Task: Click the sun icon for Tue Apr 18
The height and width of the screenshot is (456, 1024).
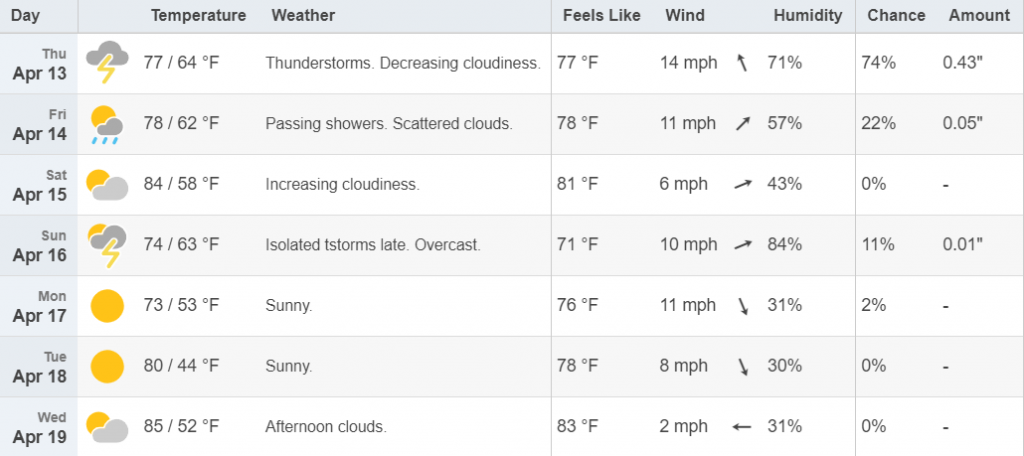Action: click(107, 366)
